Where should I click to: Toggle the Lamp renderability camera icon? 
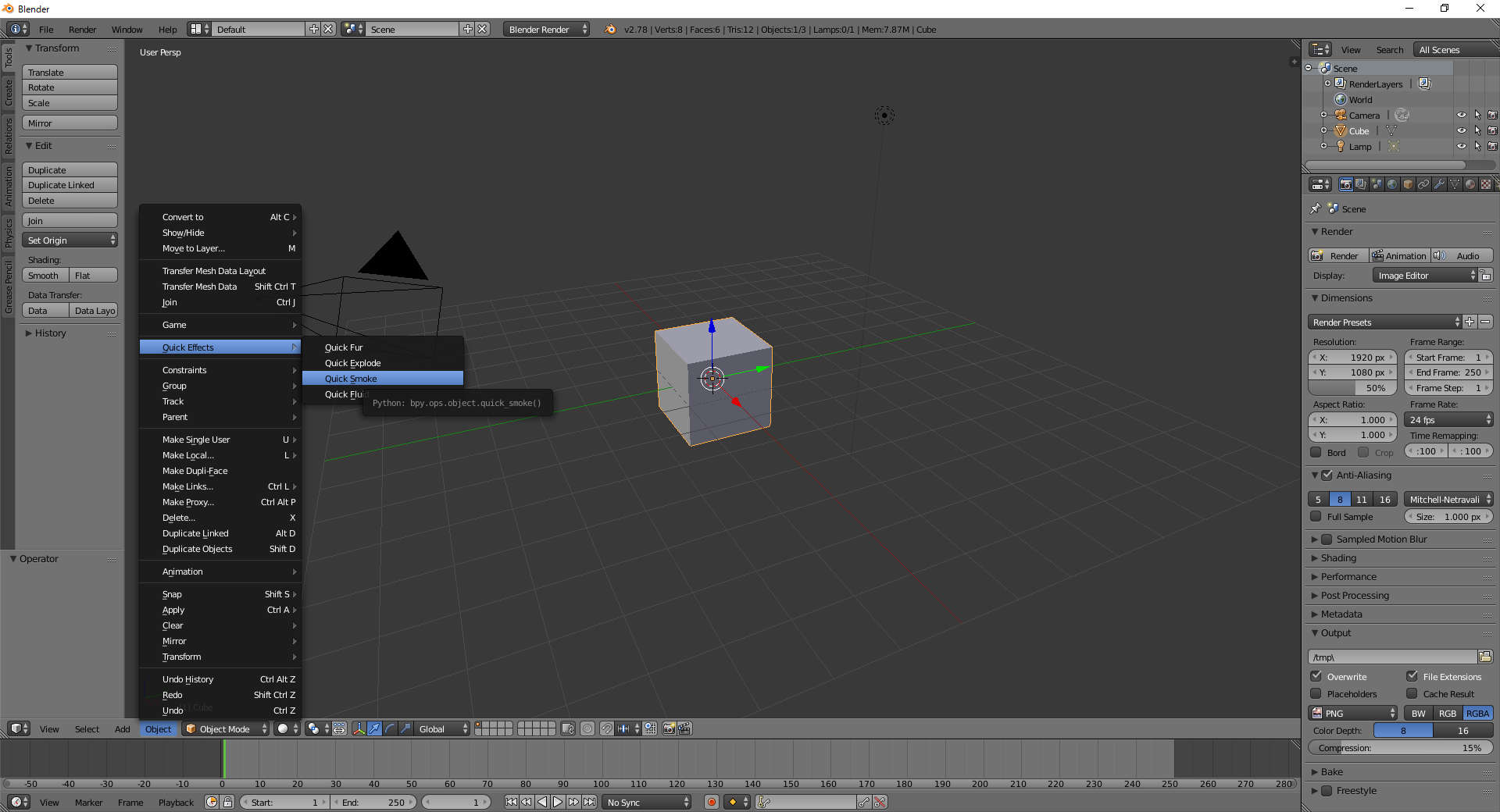[x=1492, y=146]
